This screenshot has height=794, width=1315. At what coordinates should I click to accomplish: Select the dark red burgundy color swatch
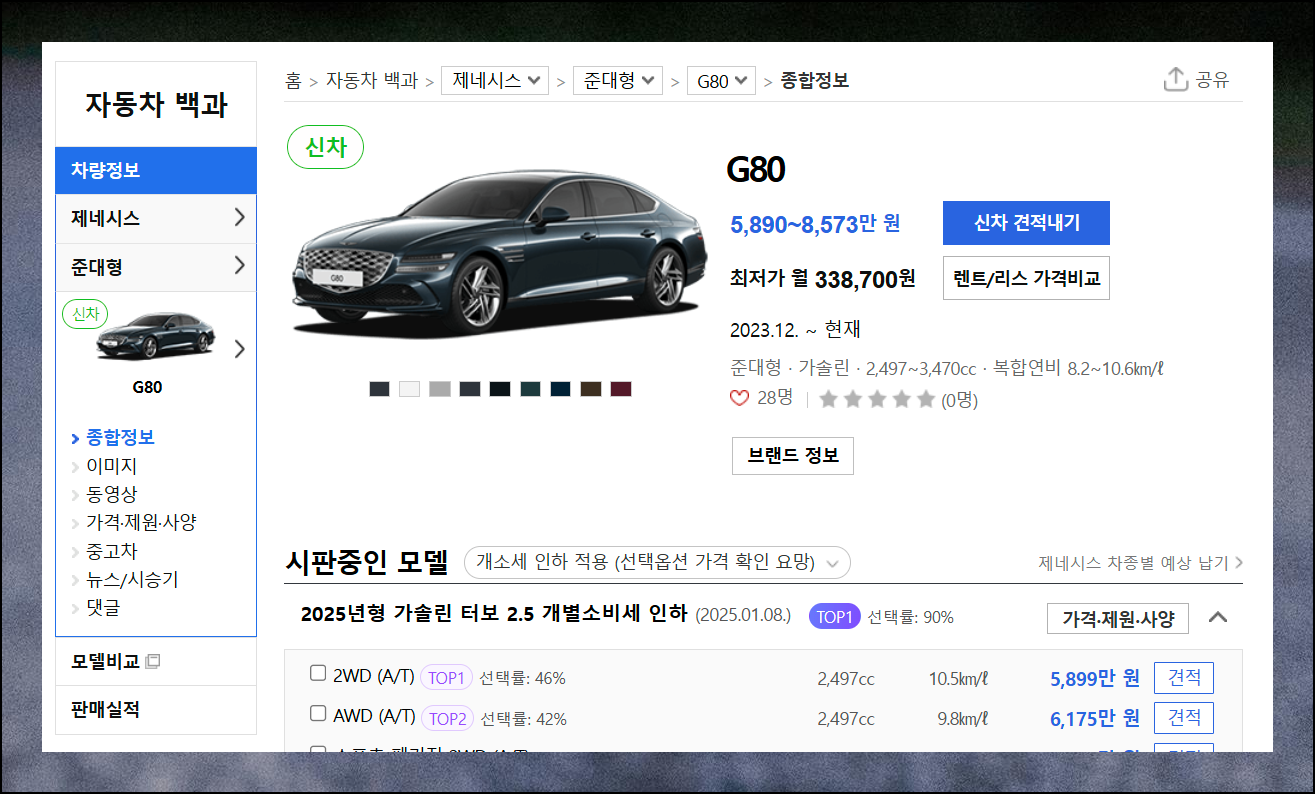point(621,389)
